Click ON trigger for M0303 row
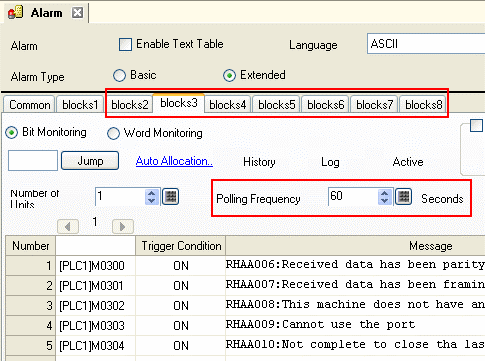 pos(181,326)
